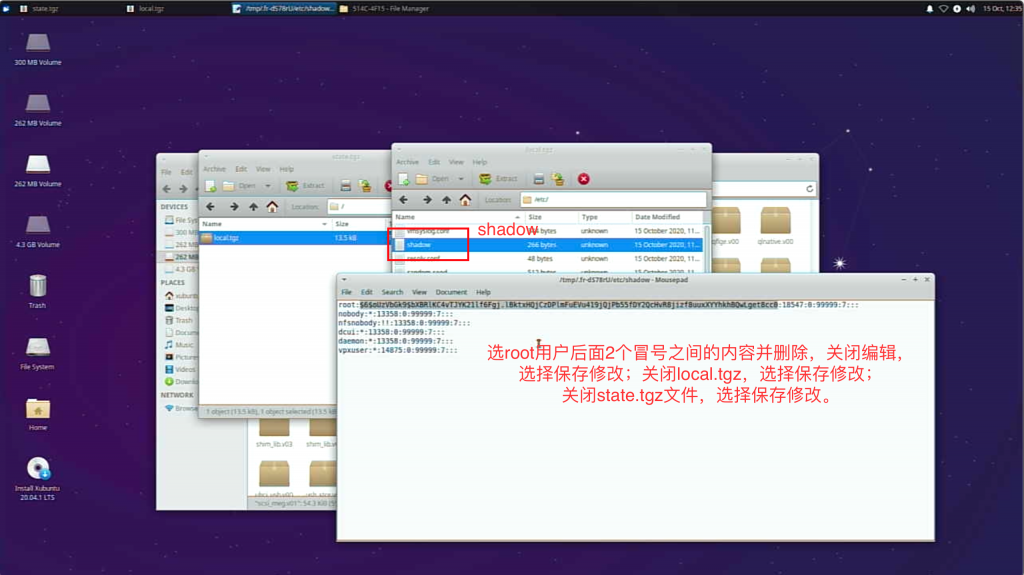Click Extract in the local.tgz archive window
The width and height of the screenshot is (1024, 575).
(x=498, y=179)
